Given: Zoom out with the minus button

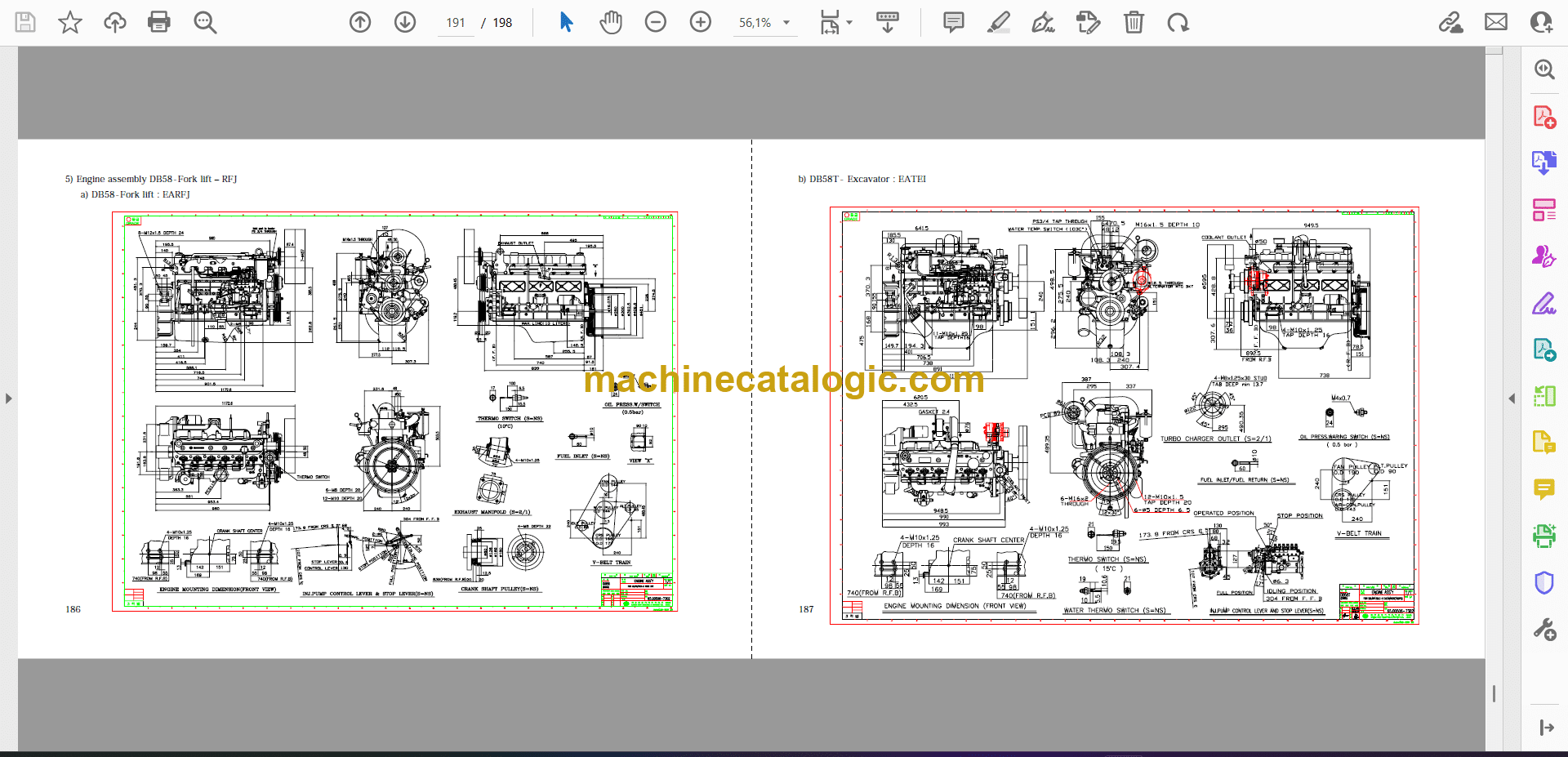Looking at the screenshot, I should point(655,22).
